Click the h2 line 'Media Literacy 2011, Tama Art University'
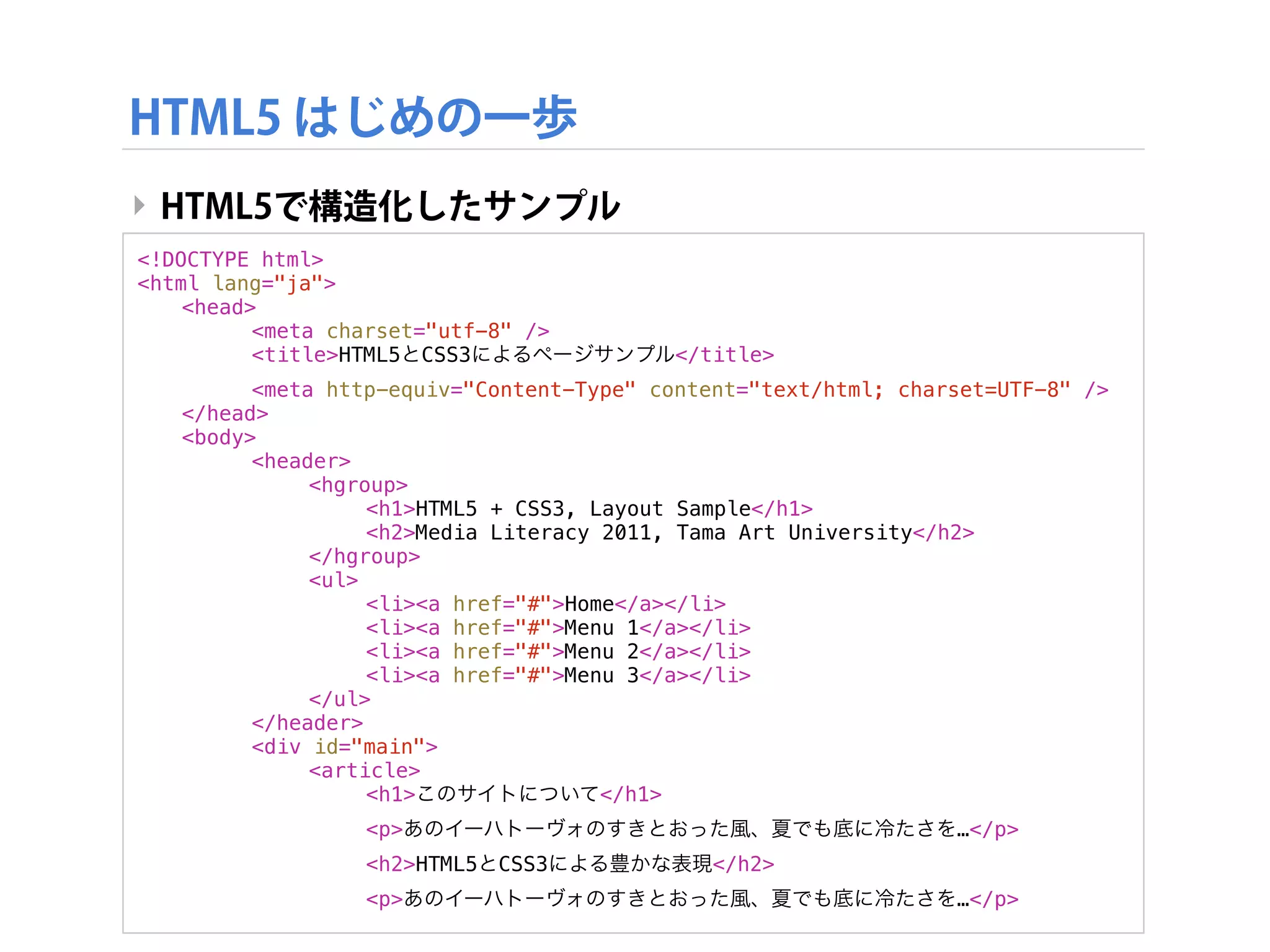 coord(670,532)
